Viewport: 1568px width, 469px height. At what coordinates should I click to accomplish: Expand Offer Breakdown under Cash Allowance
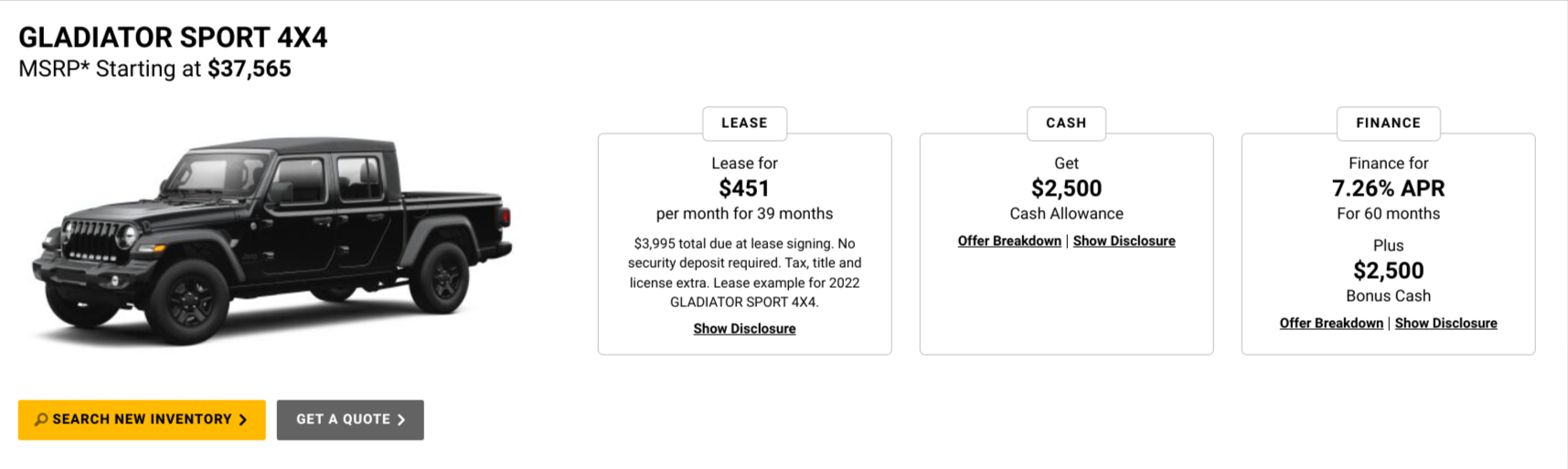pos(1009,241)
